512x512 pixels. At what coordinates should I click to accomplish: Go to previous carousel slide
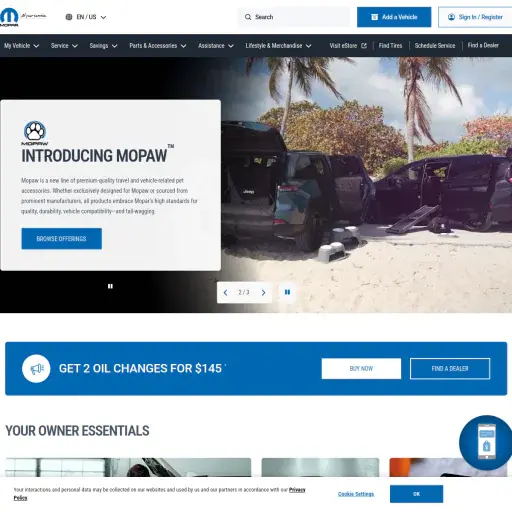pos(226,292)
